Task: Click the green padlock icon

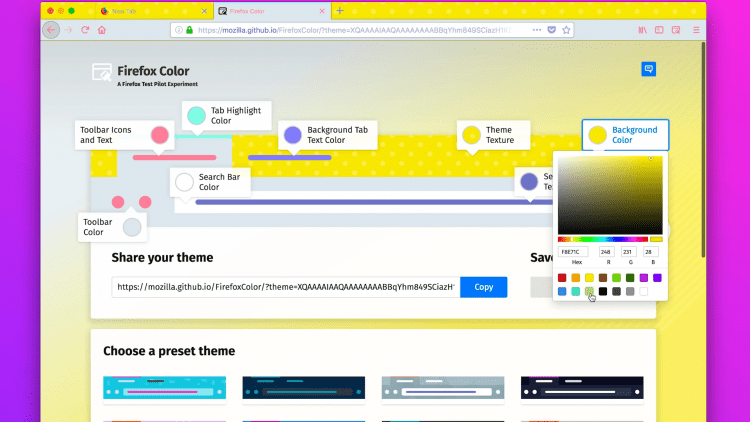Action: coord(189,30)
